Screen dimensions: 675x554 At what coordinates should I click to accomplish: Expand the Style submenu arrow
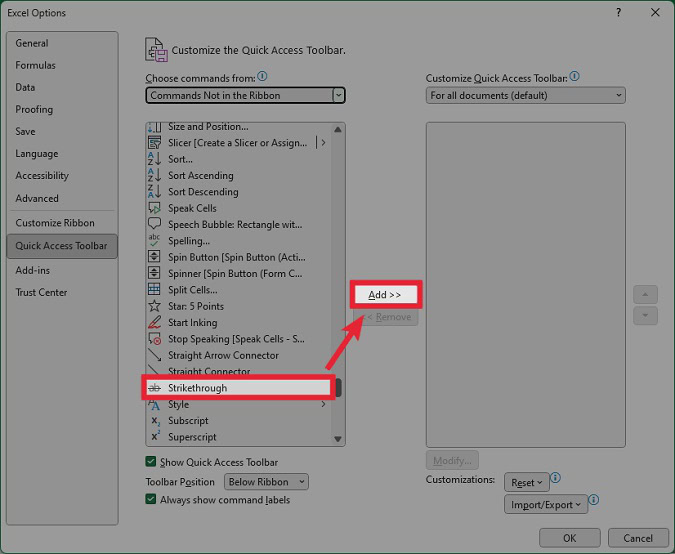pyautogui.click(x=323, y=404)
